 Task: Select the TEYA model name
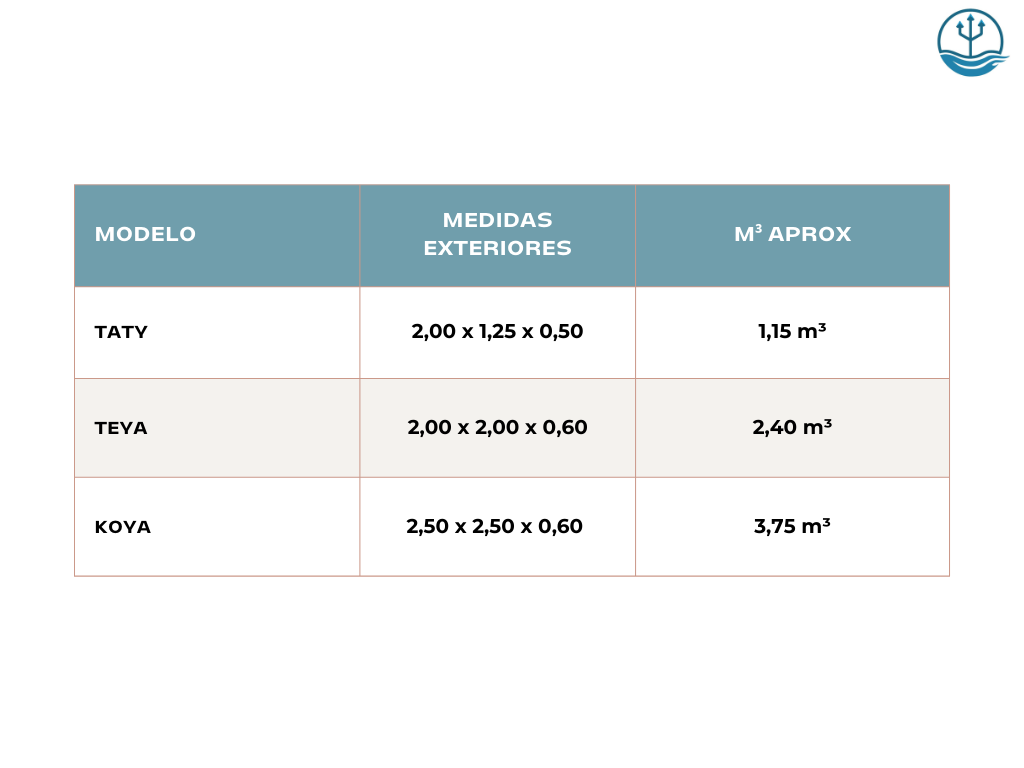(x=121, y=428)
